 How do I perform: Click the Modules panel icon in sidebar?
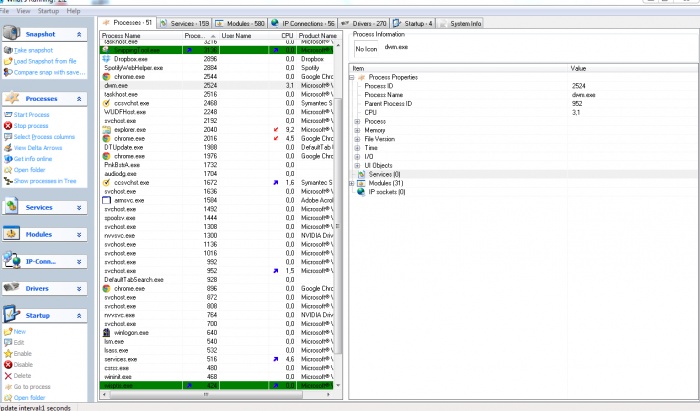point(12,233)
